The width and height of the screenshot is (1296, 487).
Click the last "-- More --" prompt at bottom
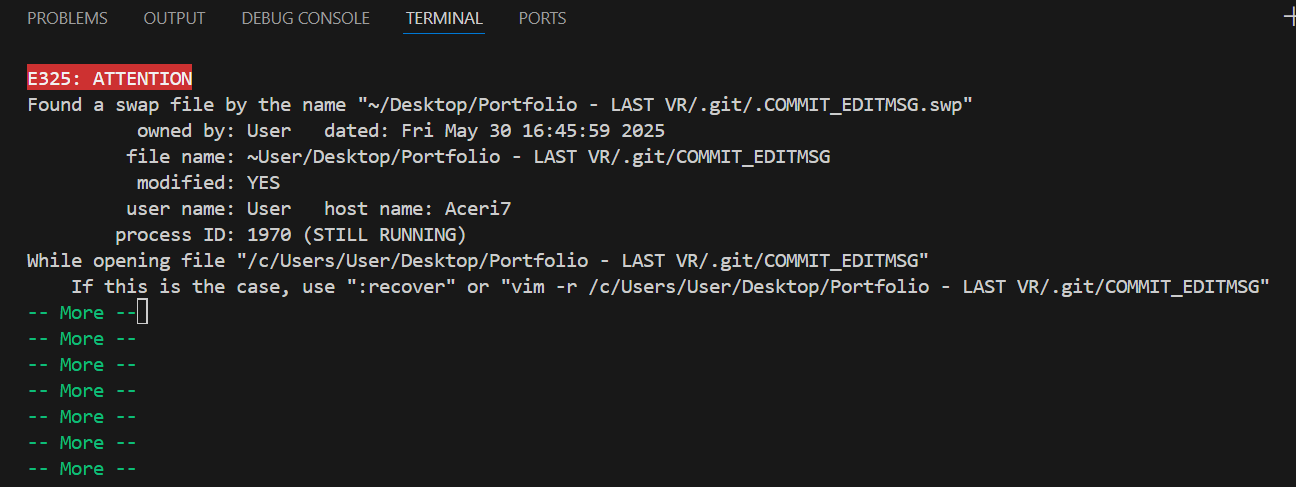click(x=82, y=469)
